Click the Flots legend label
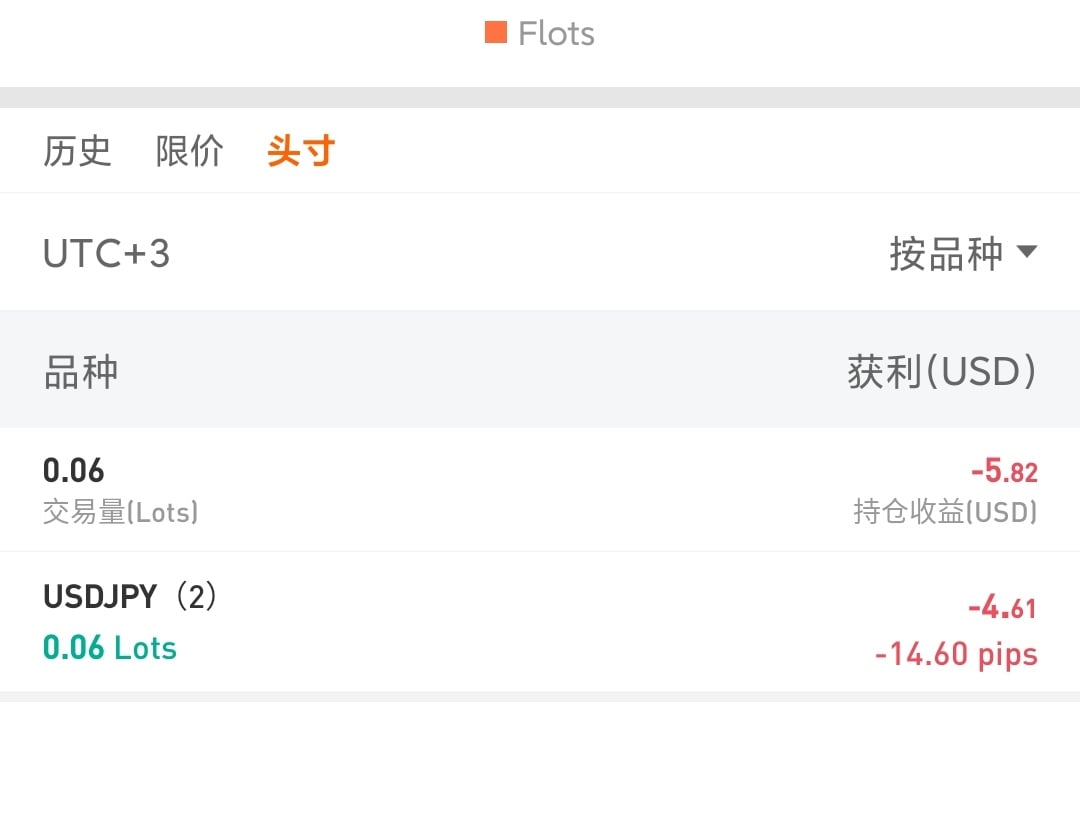The height and width of the screenshot is (821, 1080). pyautogui.click(x=556, y=34)
